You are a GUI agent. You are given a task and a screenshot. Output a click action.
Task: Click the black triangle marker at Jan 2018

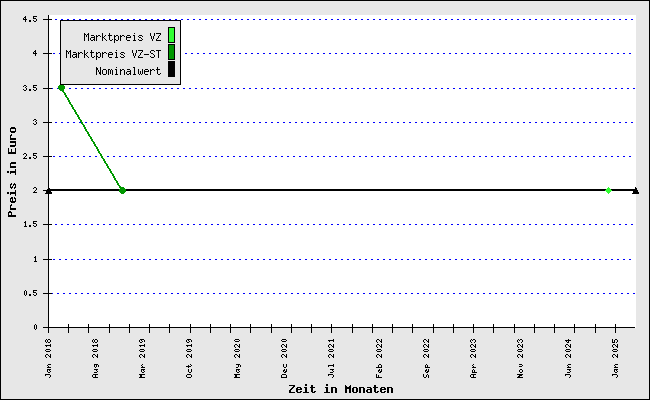49,191
